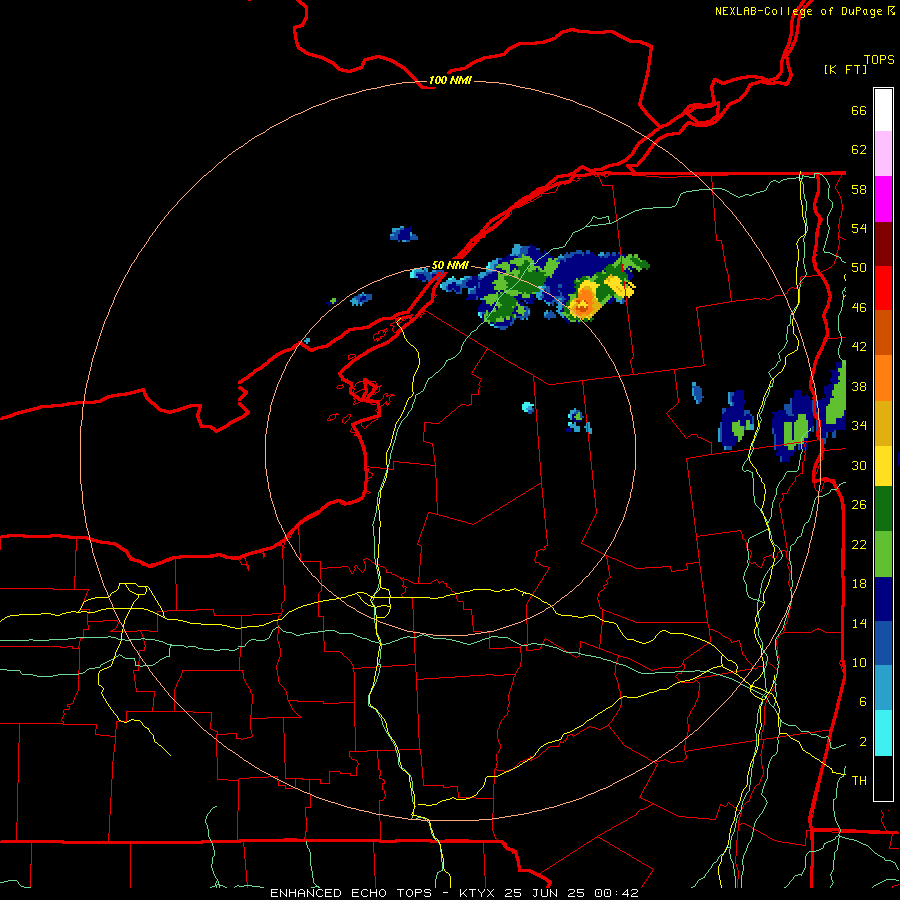Image resolution: width=900 pixels, height=900 pixels.
Task: Click the "62" legend value
Action: pyautogui.click(x=859, y=150)
